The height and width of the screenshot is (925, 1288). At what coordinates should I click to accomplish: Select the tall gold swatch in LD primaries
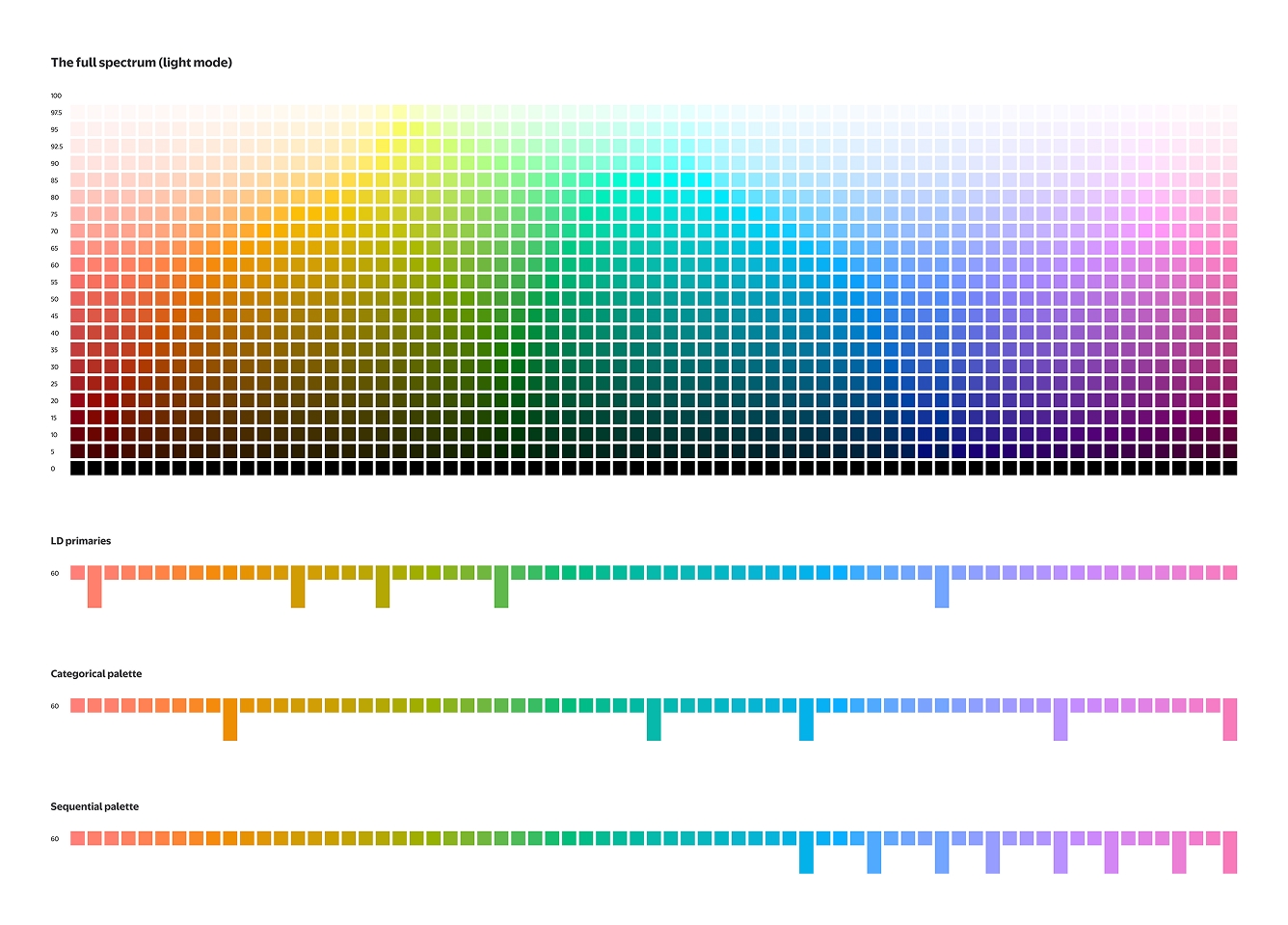[298, 586]
